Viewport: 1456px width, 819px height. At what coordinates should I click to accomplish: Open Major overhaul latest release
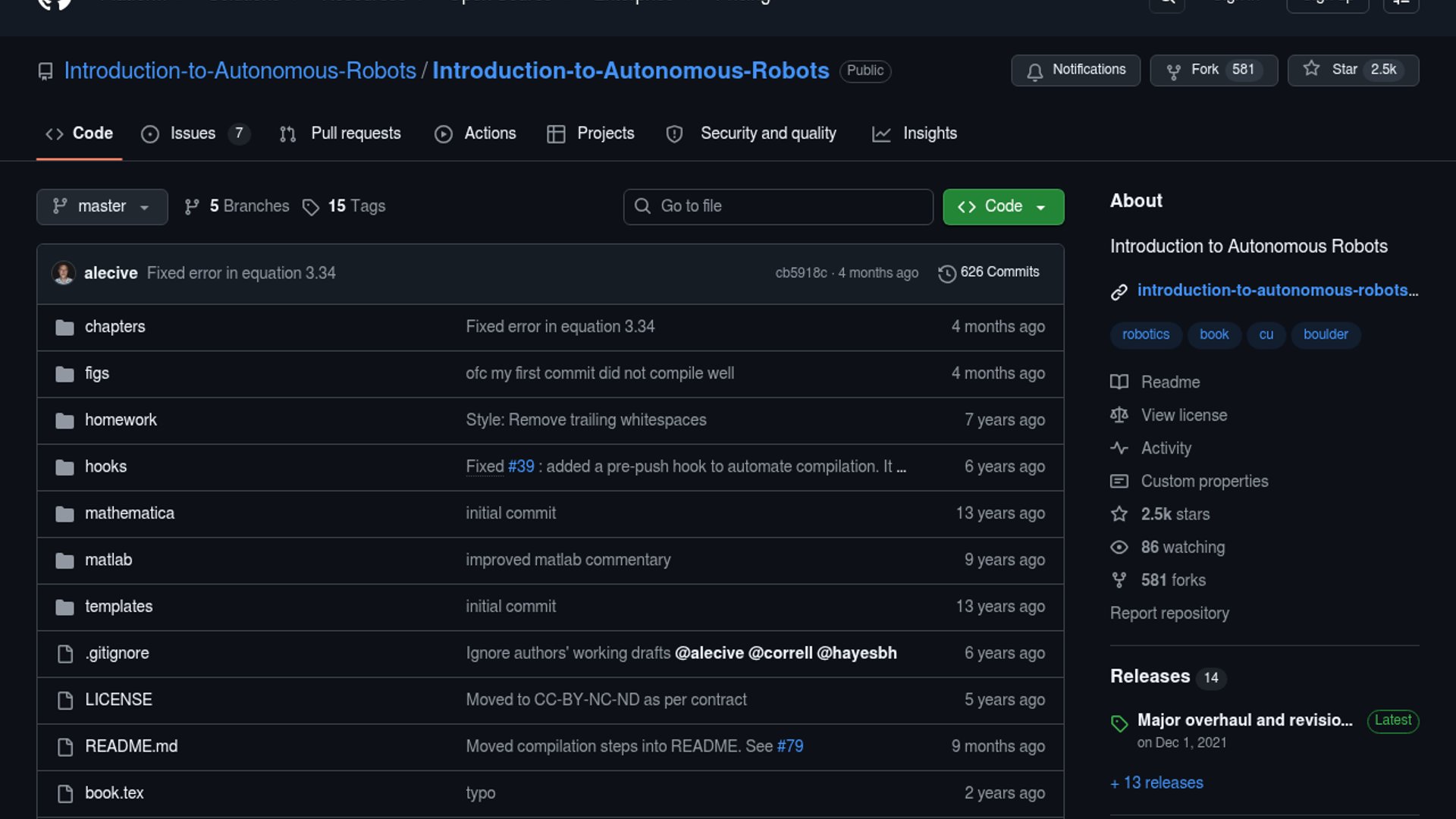coord(1244,720)
